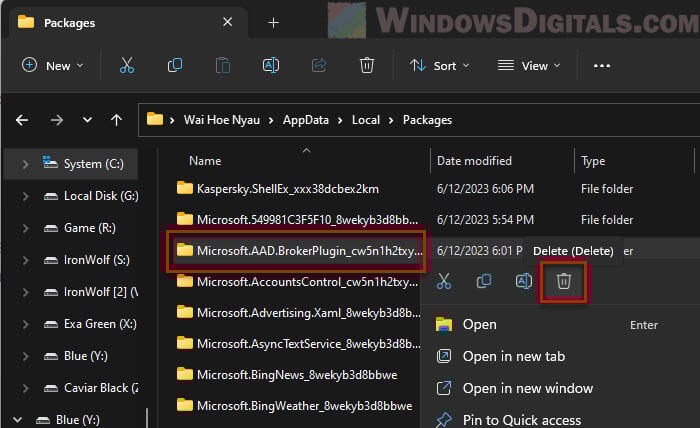Sort by the Date modified column header
The height and width of the screenshot is (428, 700).
[x=474, y=161]
